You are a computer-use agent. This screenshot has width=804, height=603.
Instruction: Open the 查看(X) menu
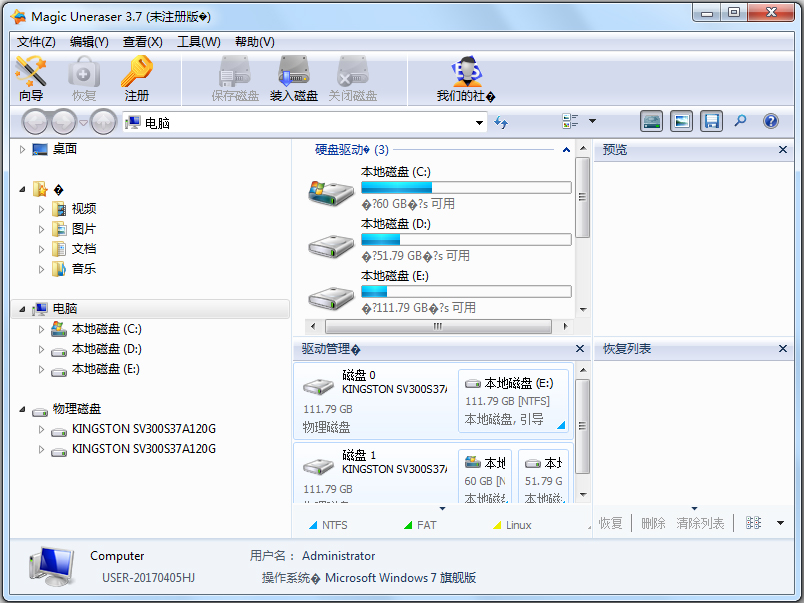[143, 42]
